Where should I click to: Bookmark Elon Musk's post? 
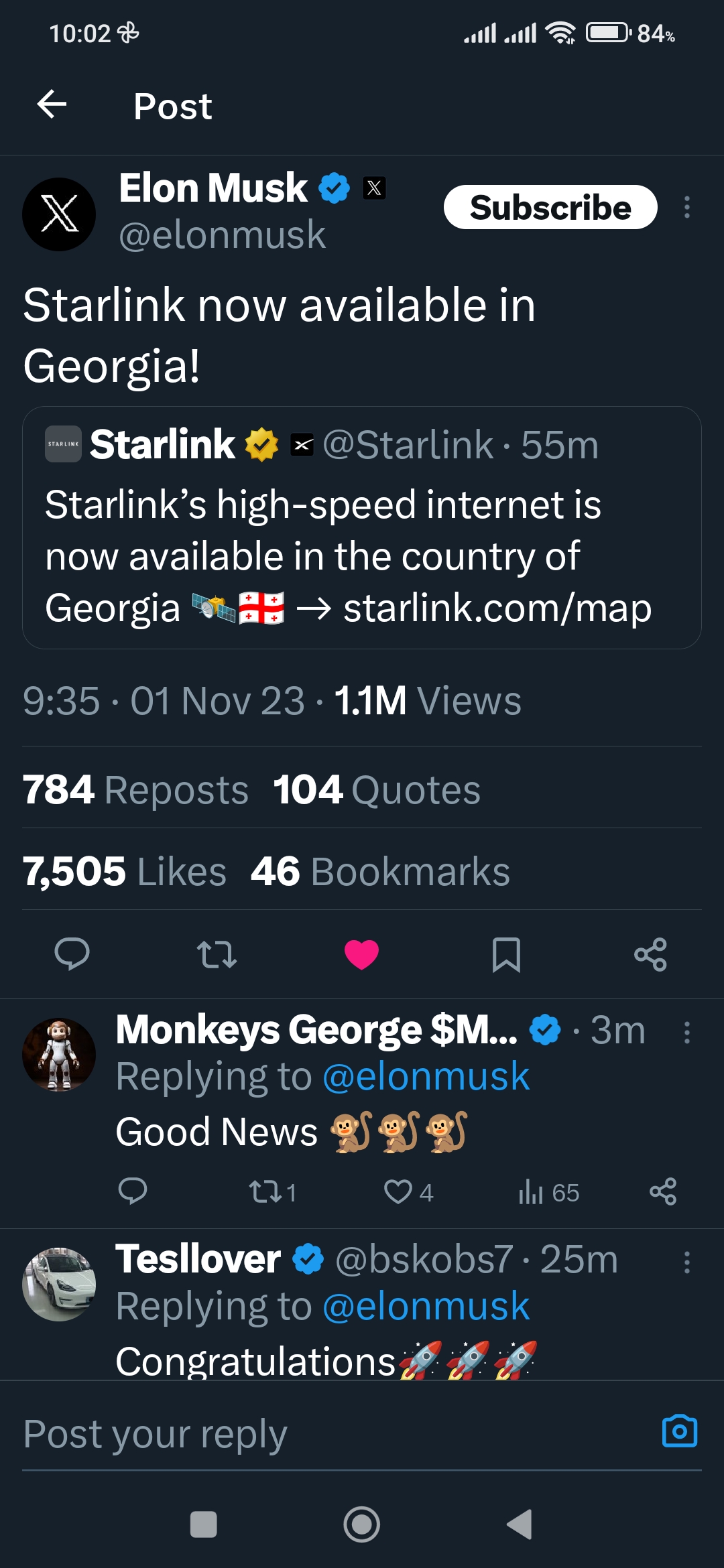click(506, 954)
